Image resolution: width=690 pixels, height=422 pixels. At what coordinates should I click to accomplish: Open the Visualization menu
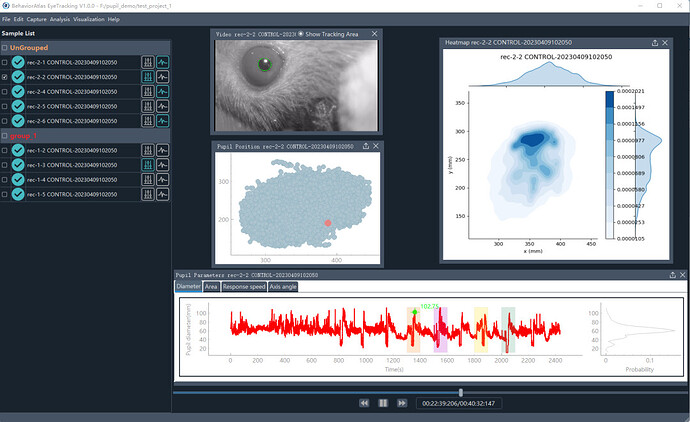[x=88, y=19]
